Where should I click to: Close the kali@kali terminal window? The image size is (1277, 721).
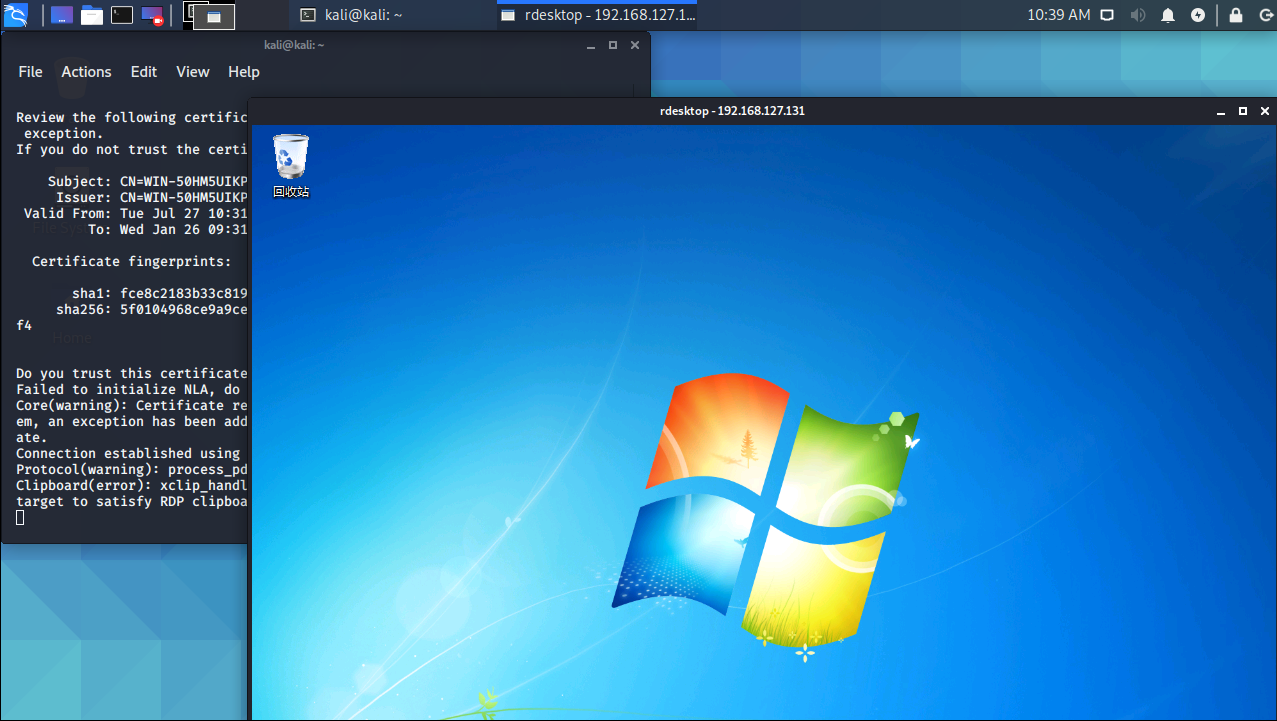[x=635, y=45]
